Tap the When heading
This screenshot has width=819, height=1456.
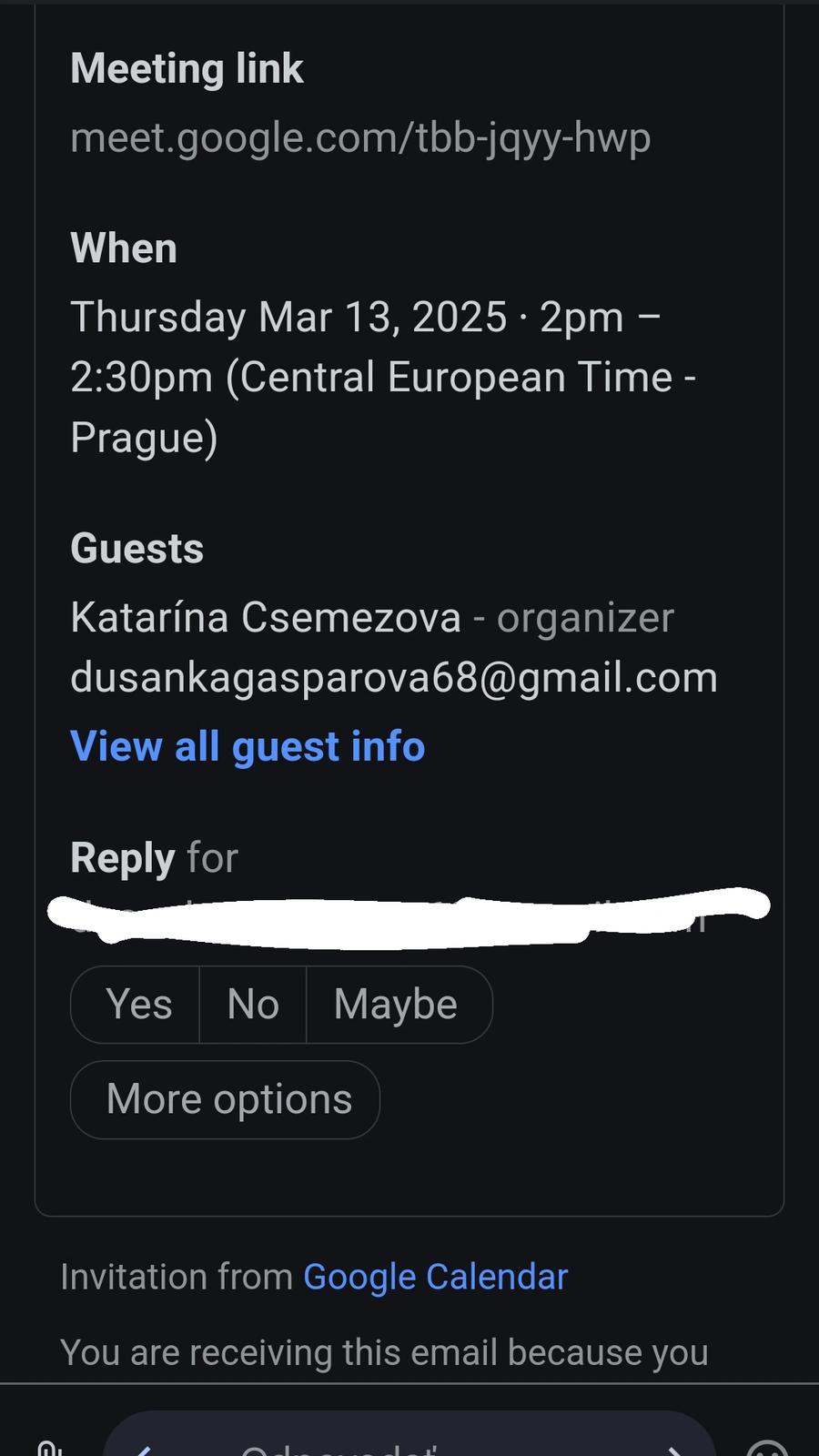124,248
